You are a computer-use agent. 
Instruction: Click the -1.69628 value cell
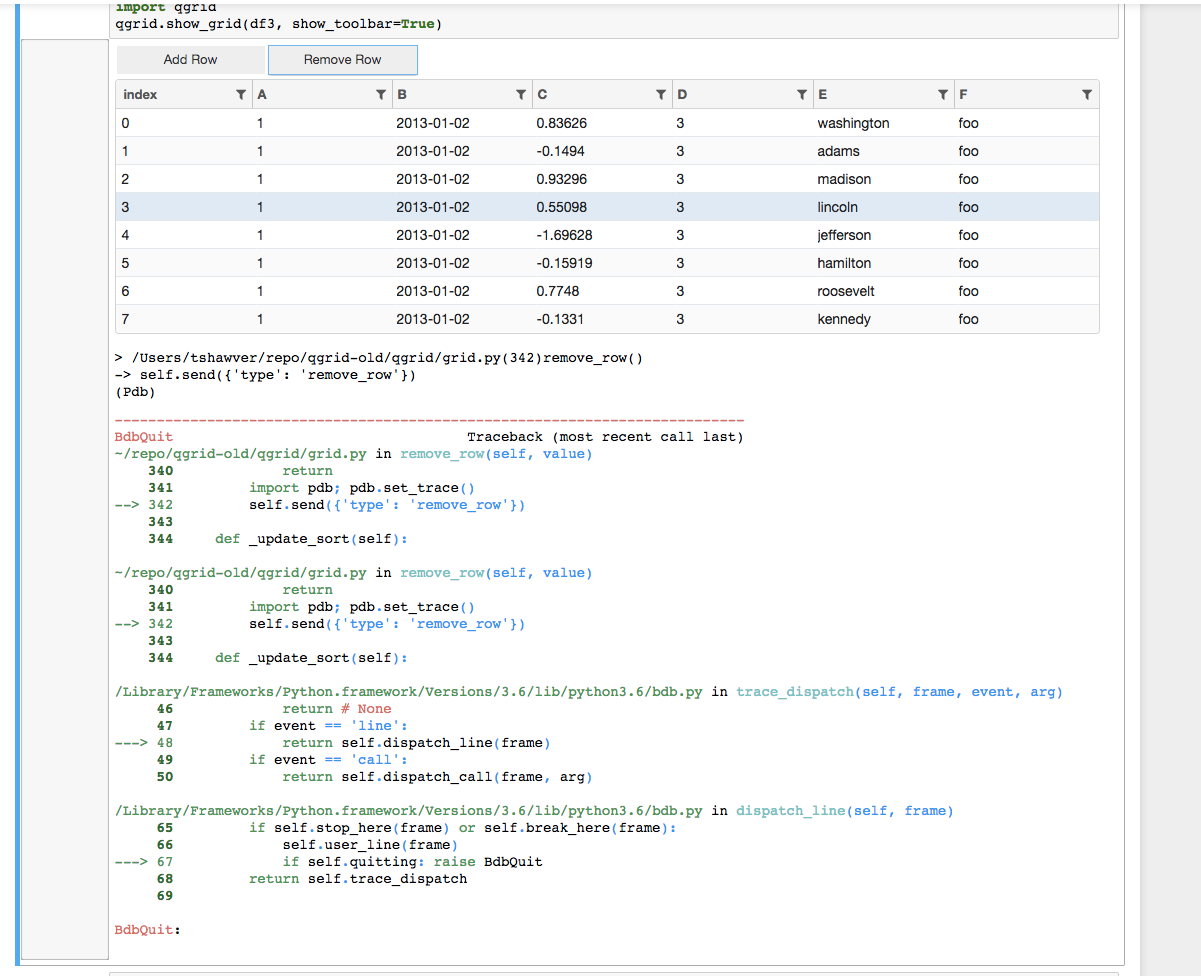point(564,235)
